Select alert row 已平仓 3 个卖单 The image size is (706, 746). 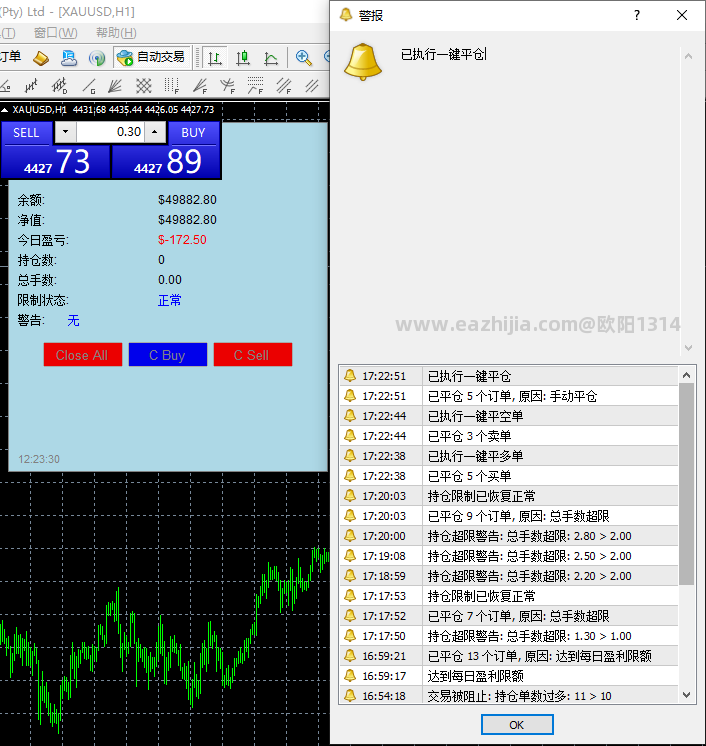[x=509, y=436]
